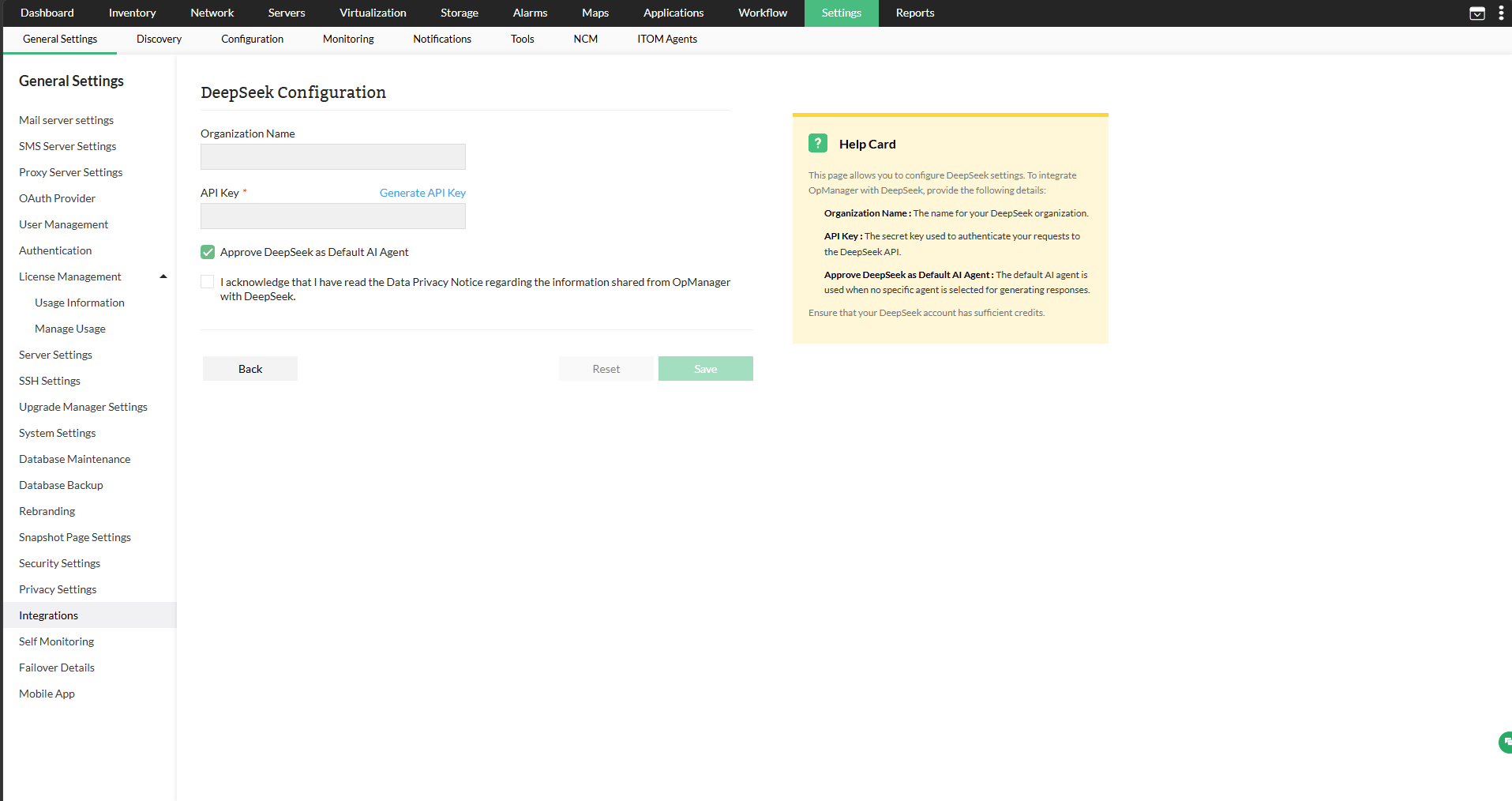Switch to the Discovery sub-tab
Image resolution: width=1512 pixels, height=801 pixels.
(x=159, y=39)
